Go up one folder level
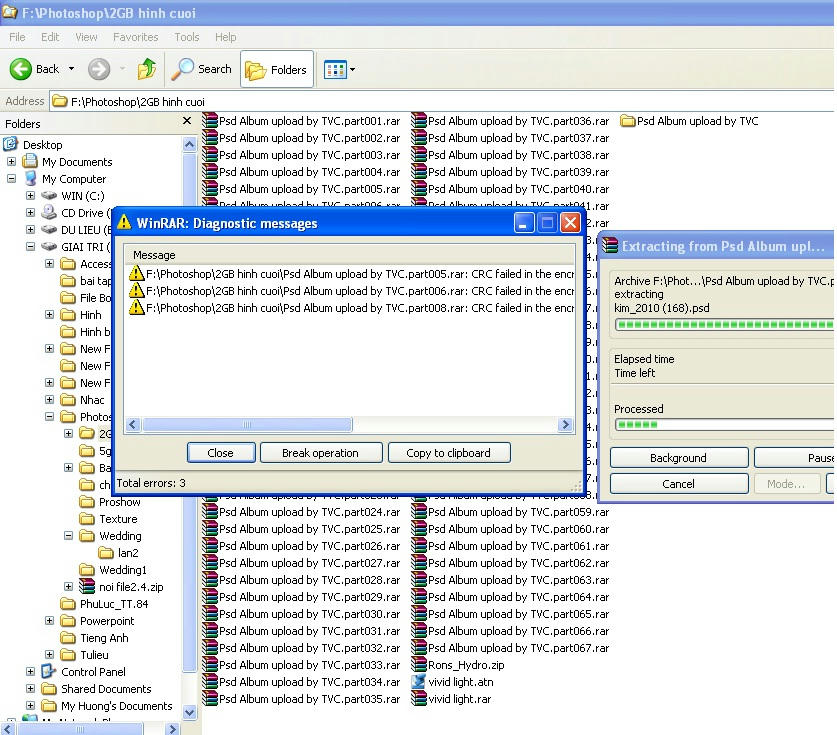Viewport: 837px width, 735px height. click(147, 69)
